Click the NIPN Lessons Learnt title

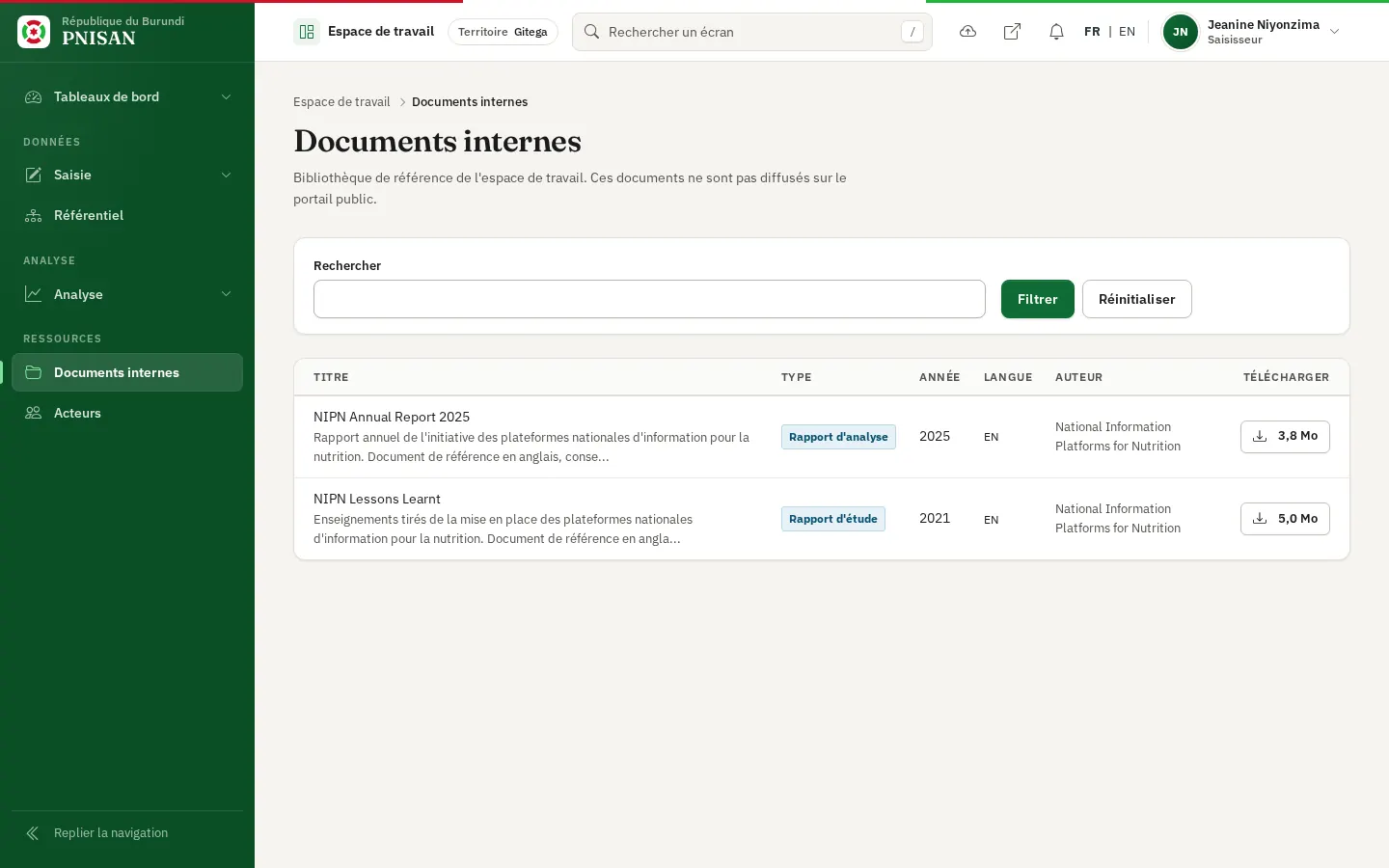click(377, 499)
